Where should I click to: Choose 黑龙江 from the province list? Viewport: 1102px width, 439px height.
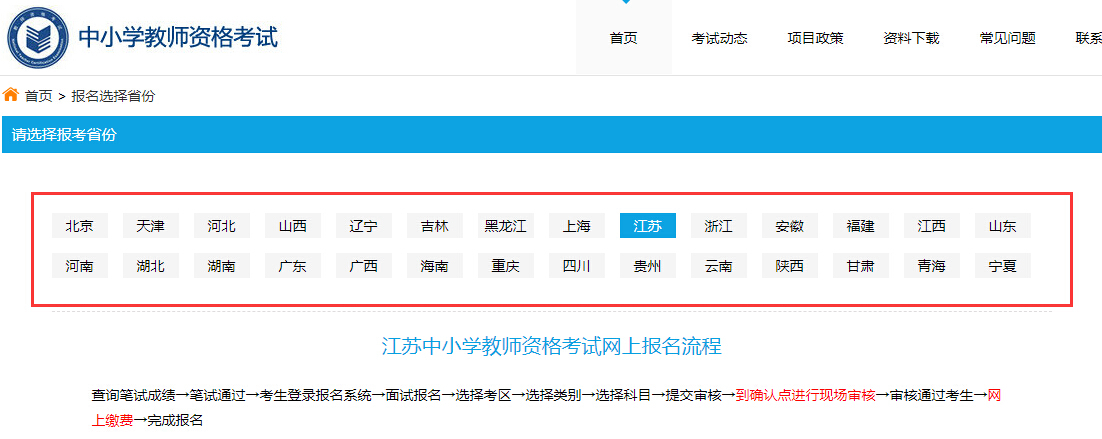[x=506, y=226]
